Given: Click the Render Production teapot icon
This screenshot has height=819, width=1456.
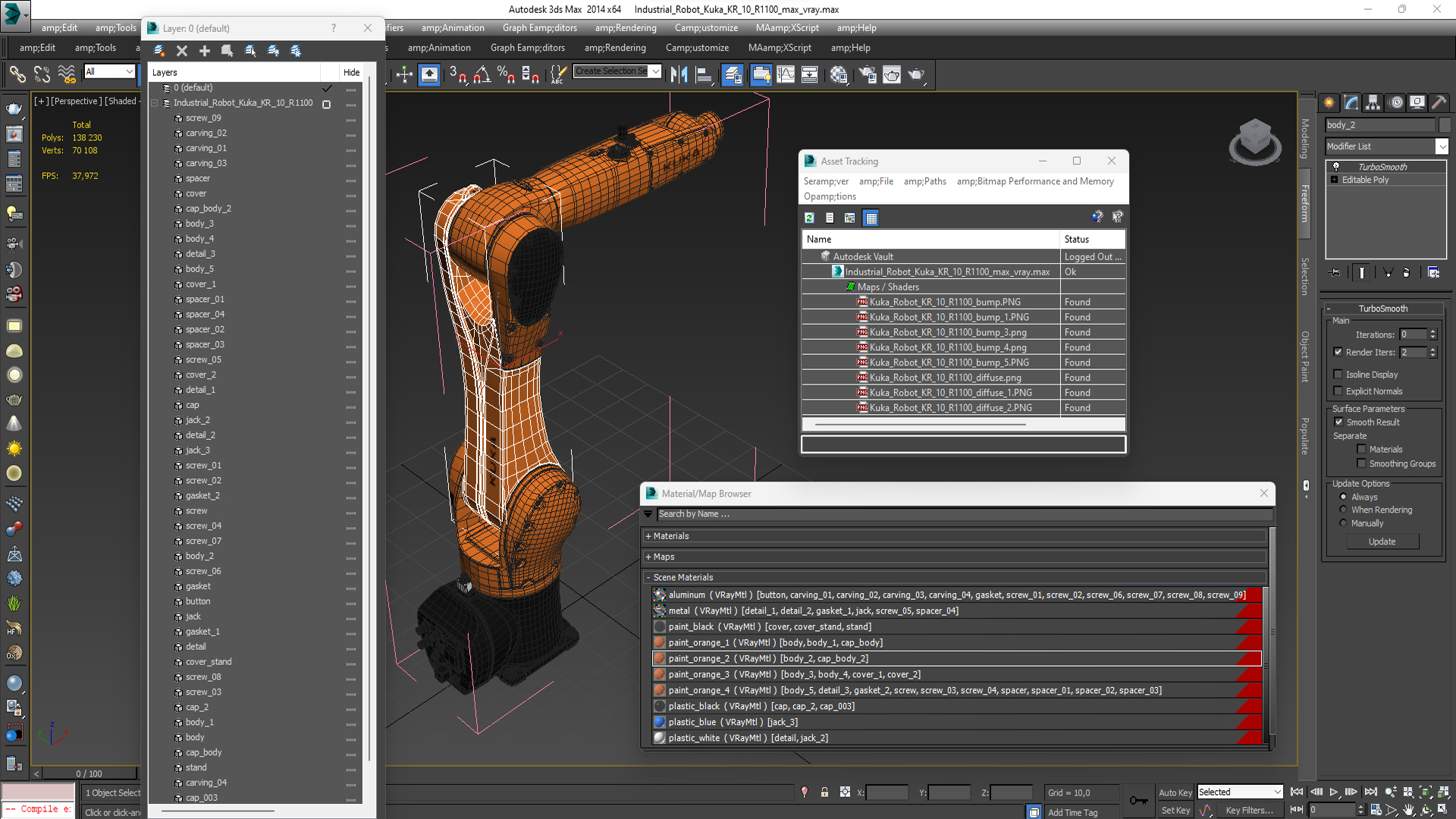Looking at the screenshot, I should (917, 74).
